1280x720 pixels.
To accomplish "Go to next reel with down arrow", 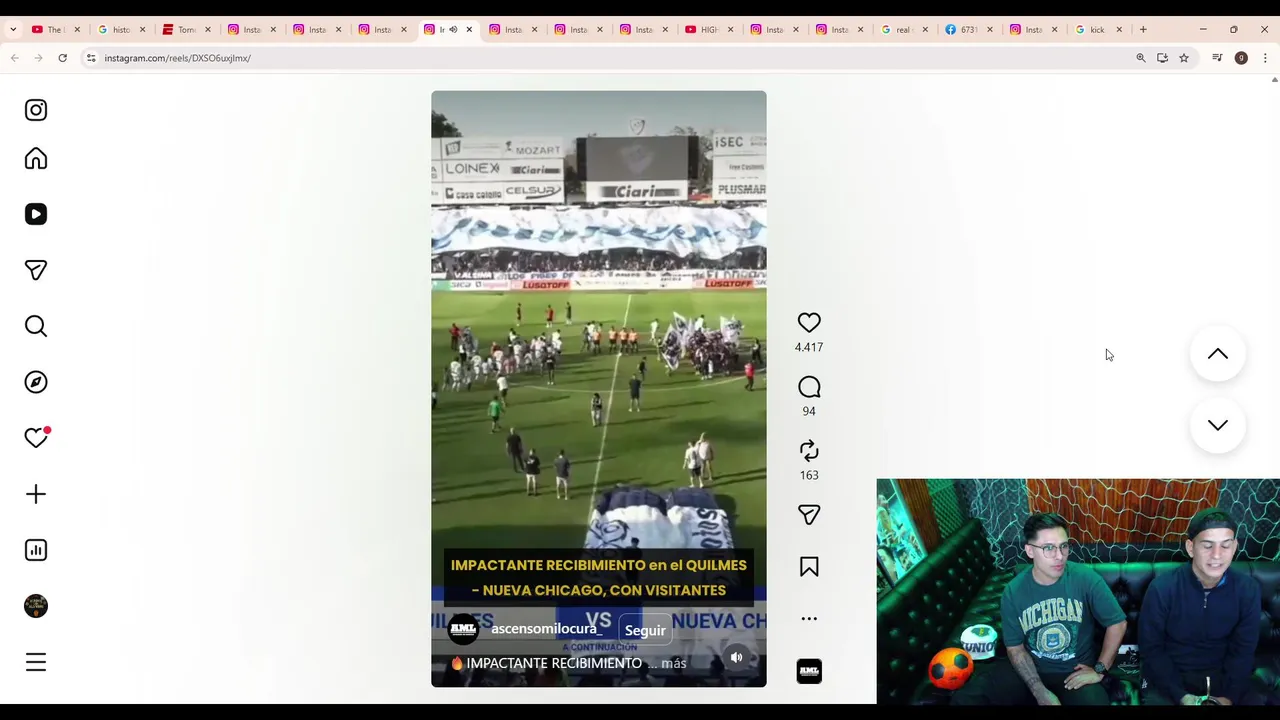I will [1217, 425].
